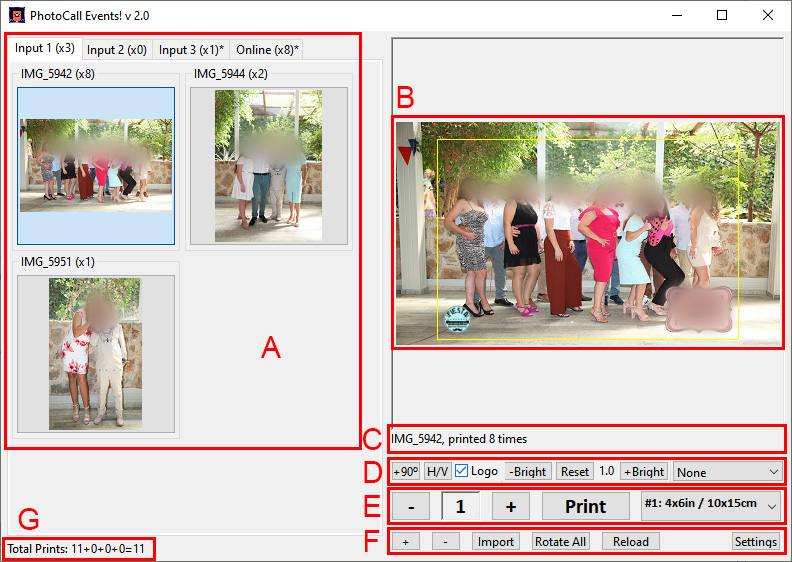The width and height of the screenshot is (792, 562).
Task: Select the Input 3 (x1)* tab
Action: tap(192, 49)
